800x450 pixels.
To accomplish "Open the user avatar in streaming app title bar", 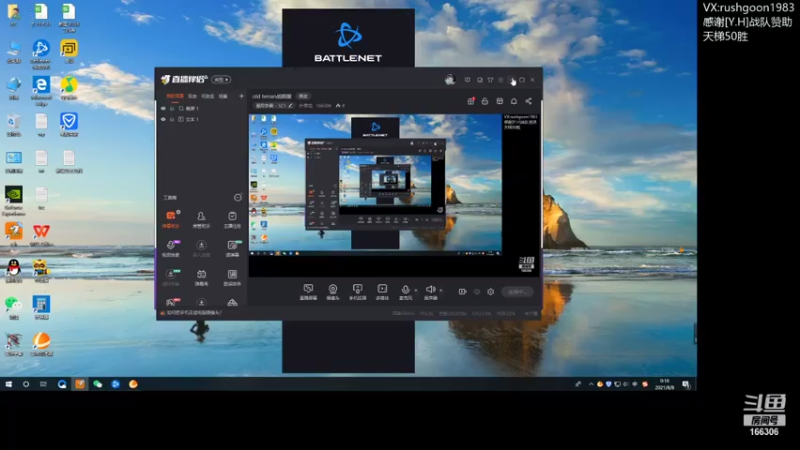I will [x=449, y=80].
